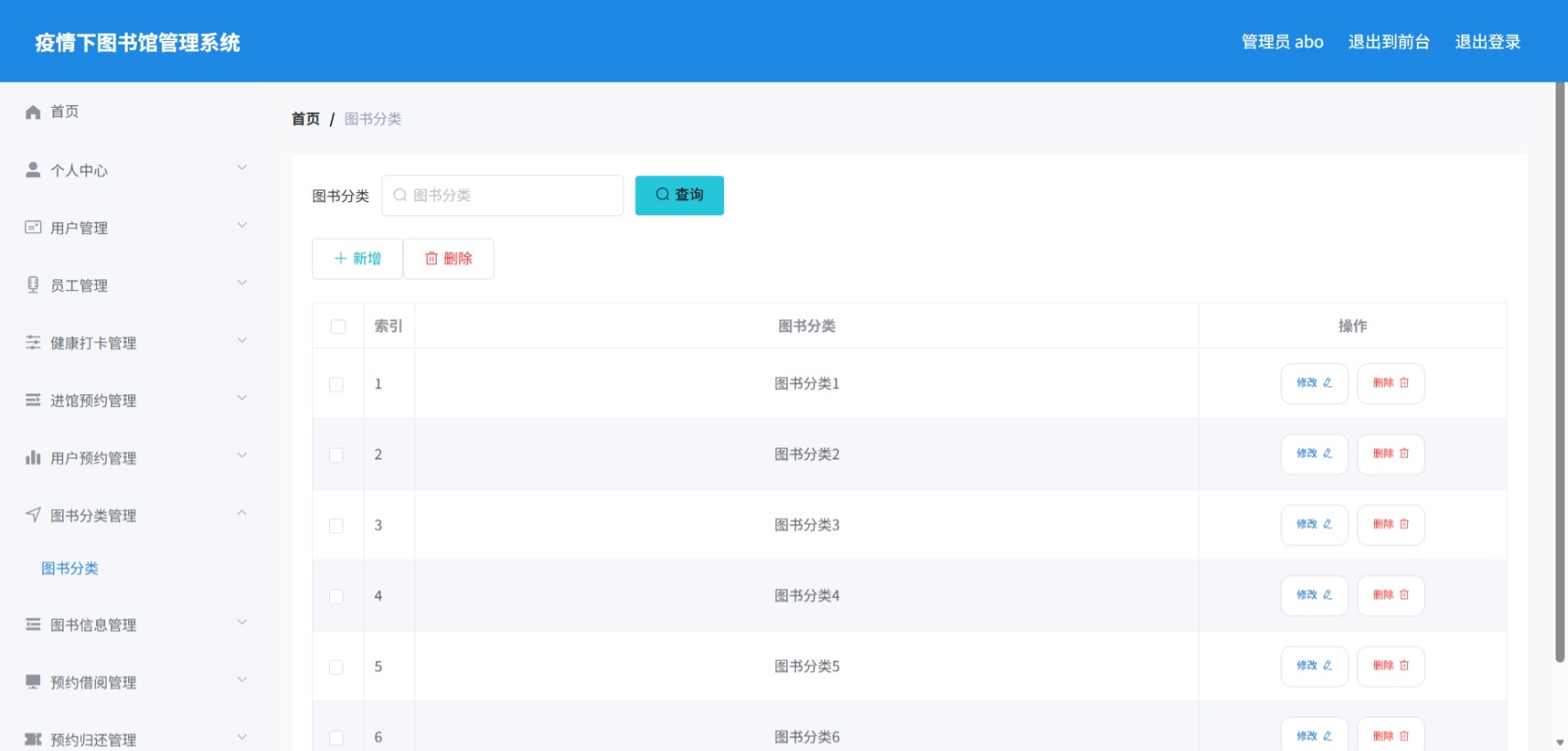1568x751 pixels.
Task: Open the 员工管理 menu label
Action: tap(79, 286)
